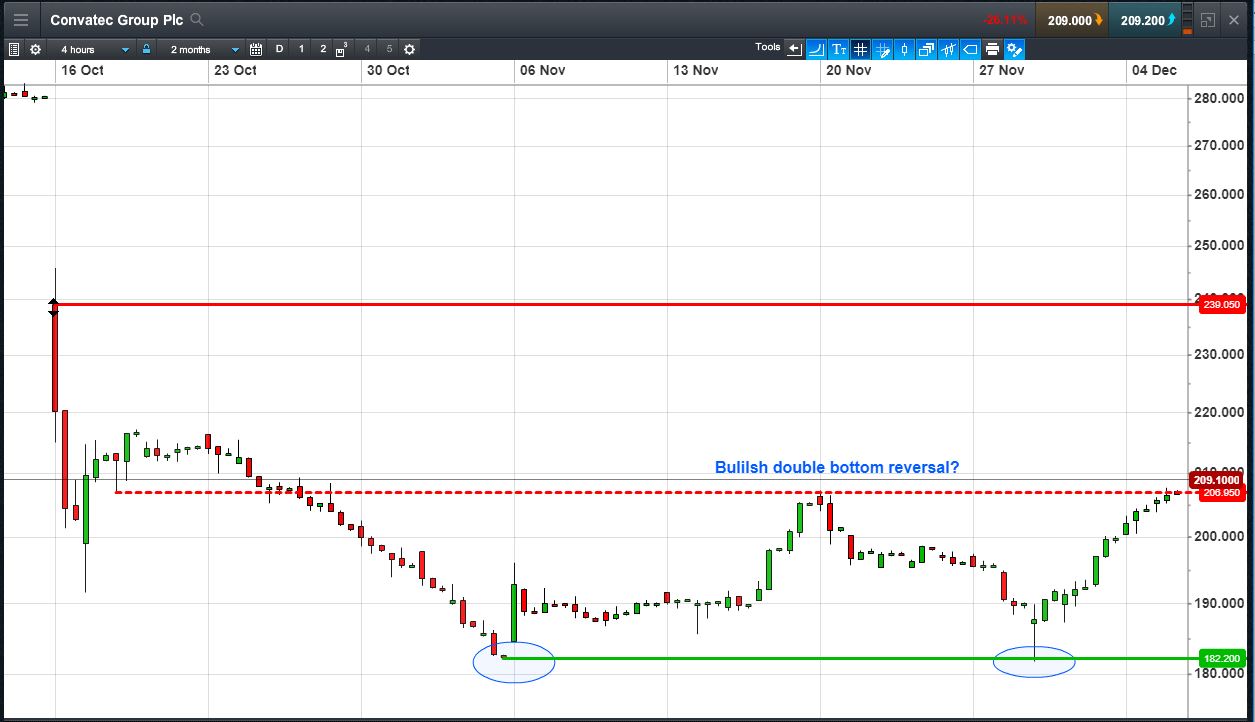
Task: Click the market depth bar indicator
Action: coord(1187,20)
